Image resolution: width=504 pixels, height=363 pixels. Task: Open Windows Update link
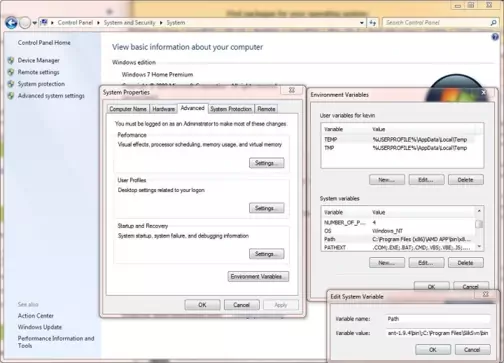pos(40,327)
